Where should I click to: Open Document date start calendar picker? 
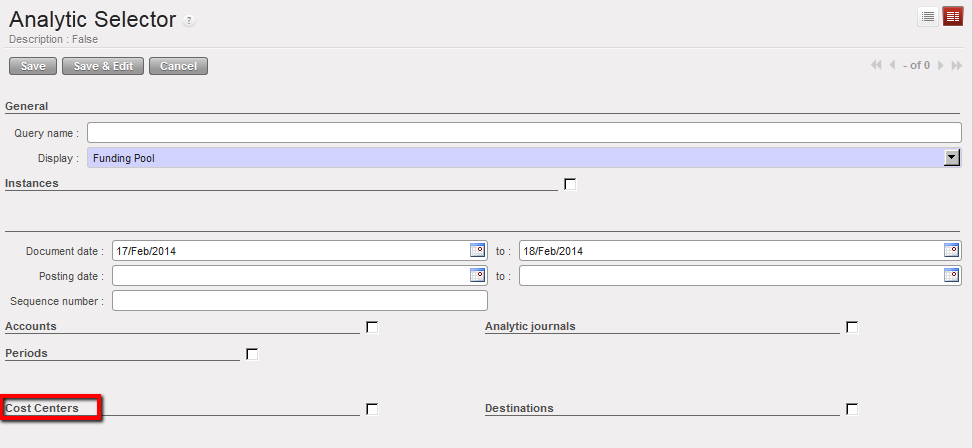pos(477,251)
